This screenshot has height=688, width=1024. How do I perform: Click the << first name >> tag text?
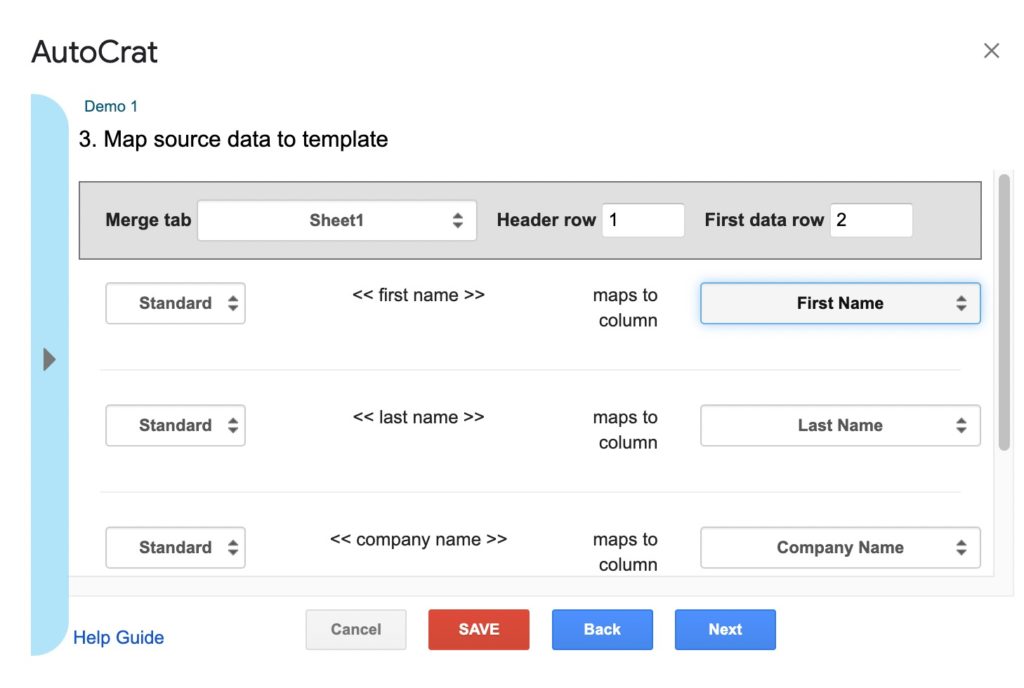tap(419, 295)
